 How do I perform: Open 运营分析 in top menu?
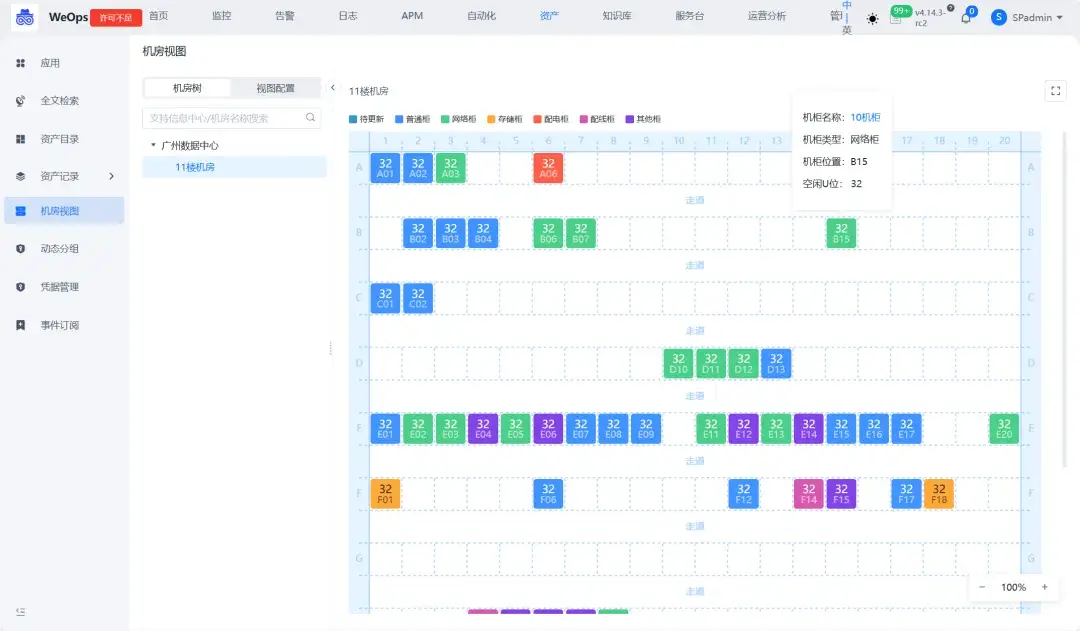pos(767,16)
